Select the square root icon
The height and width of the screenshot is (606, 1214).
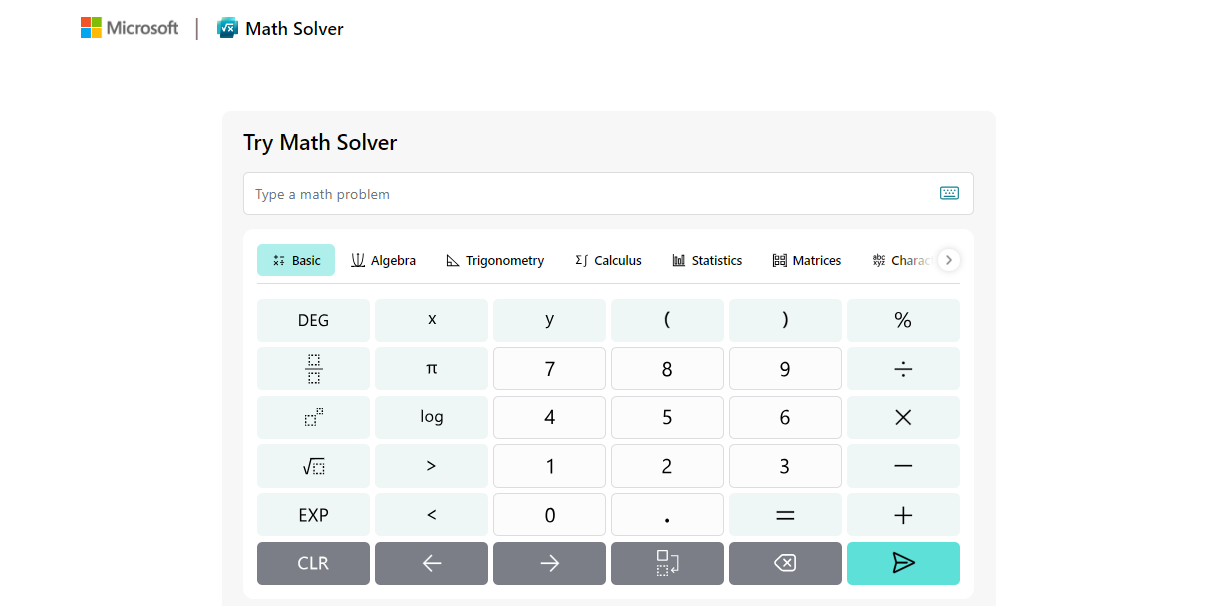click(x=313, y=466)
